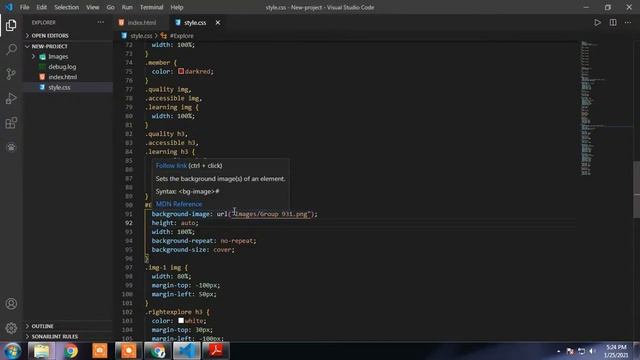Click the Windows Start button
640x360 pixels.
(x=12, y=351)
